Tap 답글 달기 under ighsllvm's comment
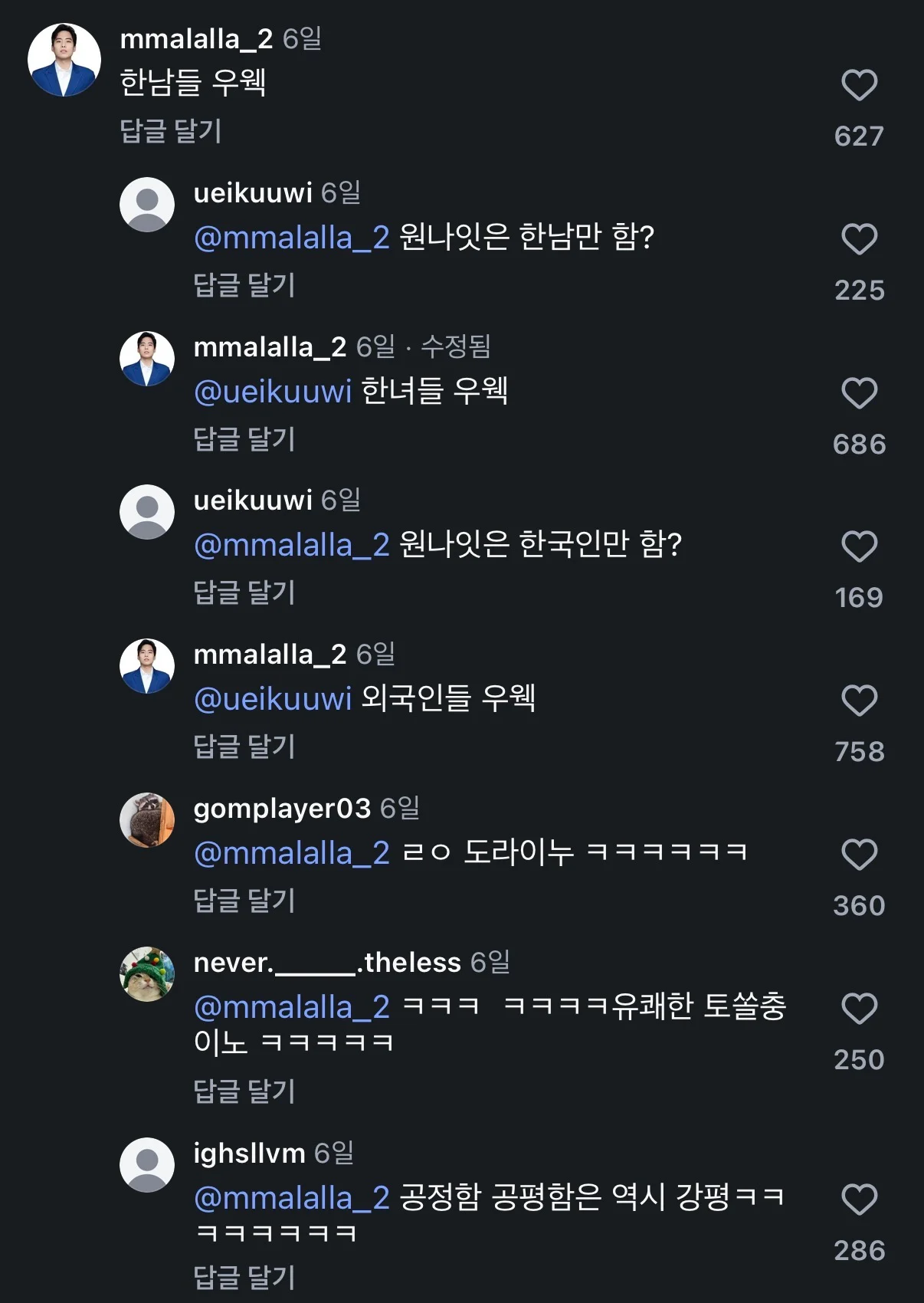The height and width of the screenshot is (1303, 924). [x=244, y=1277]
